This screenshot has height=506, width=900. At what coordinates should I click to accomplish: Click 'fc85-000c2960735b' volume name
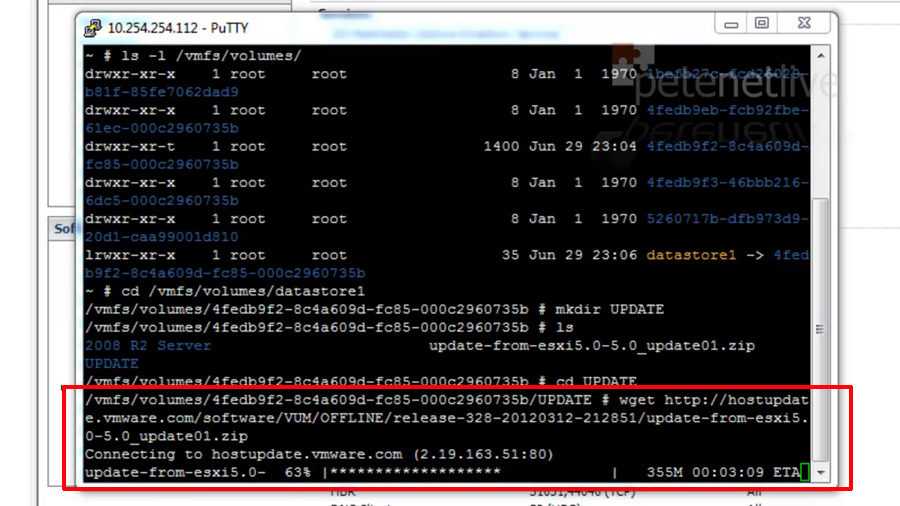pos(162,164)
